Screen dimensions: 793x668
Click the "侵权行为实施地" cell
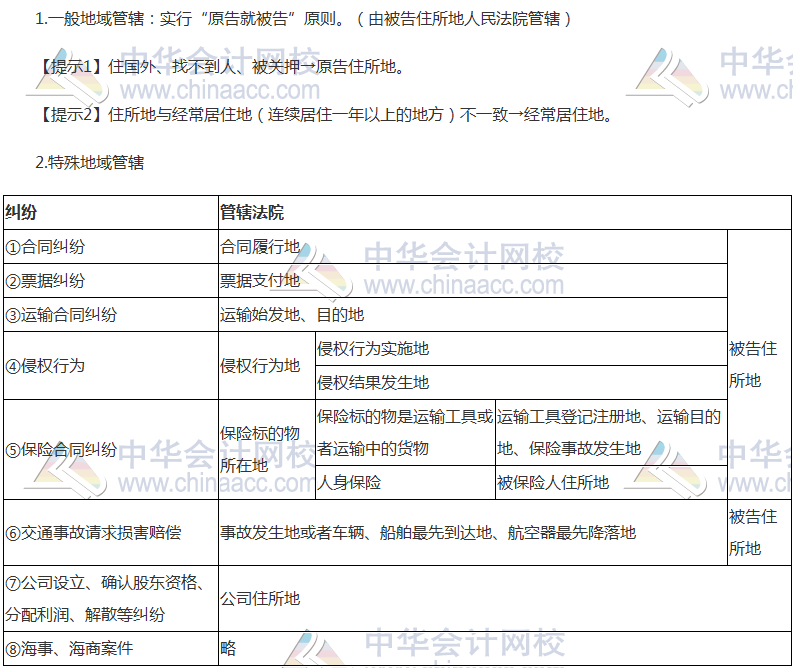(373, 348)
